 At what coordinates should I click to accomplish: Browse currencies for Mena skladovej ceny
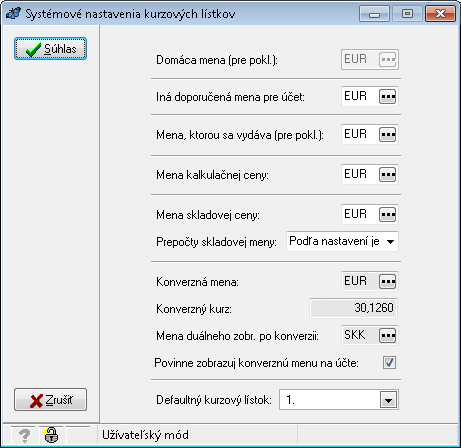[x=387, y=215]
